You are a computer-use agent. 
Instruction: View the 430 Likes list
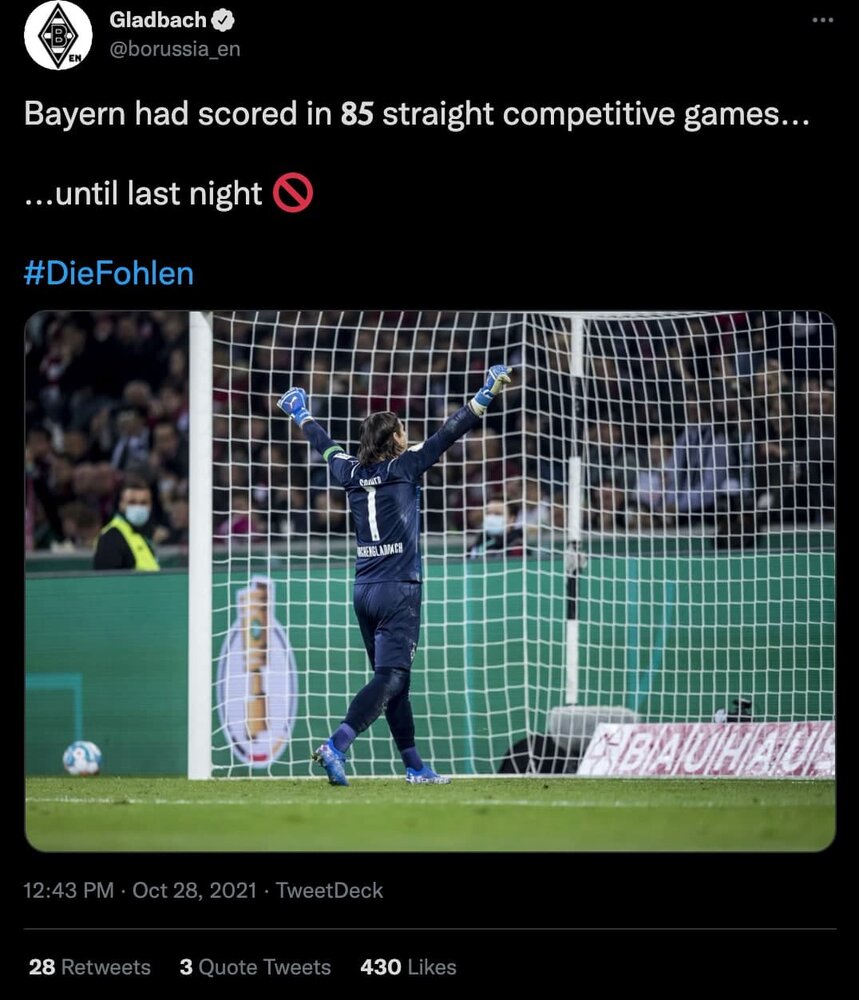tap(408, 967)
